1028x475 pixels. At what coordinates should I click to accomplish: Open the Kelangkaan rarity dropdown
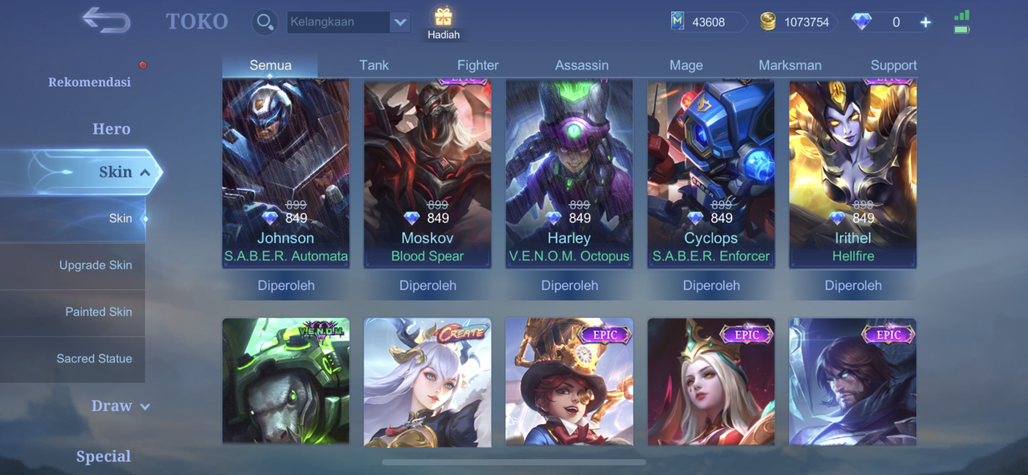[349, 22]
